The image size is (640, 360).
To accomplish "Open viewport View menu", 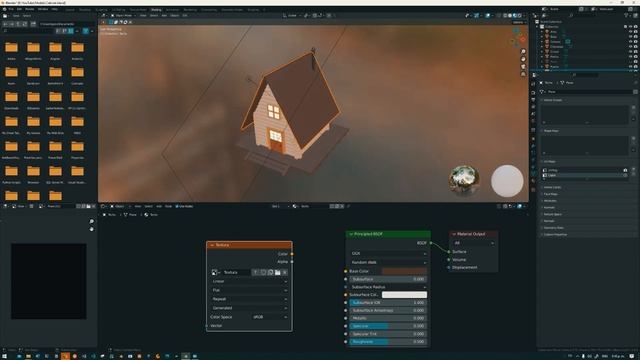I will [x=143, y=16].
